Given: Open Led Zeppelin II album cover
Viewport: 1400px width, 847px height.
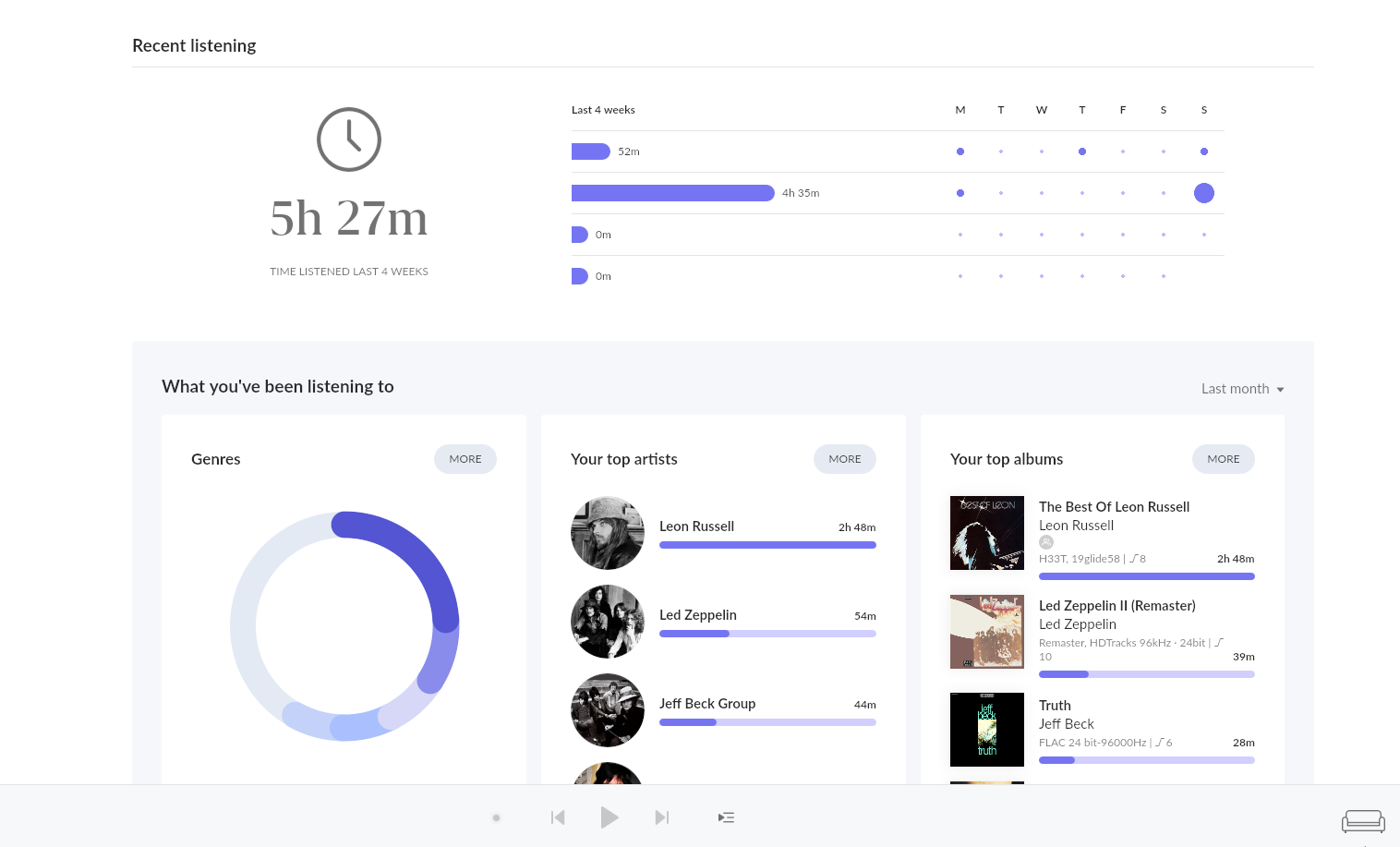Looking at the screenshot, I should pos(987,632).
